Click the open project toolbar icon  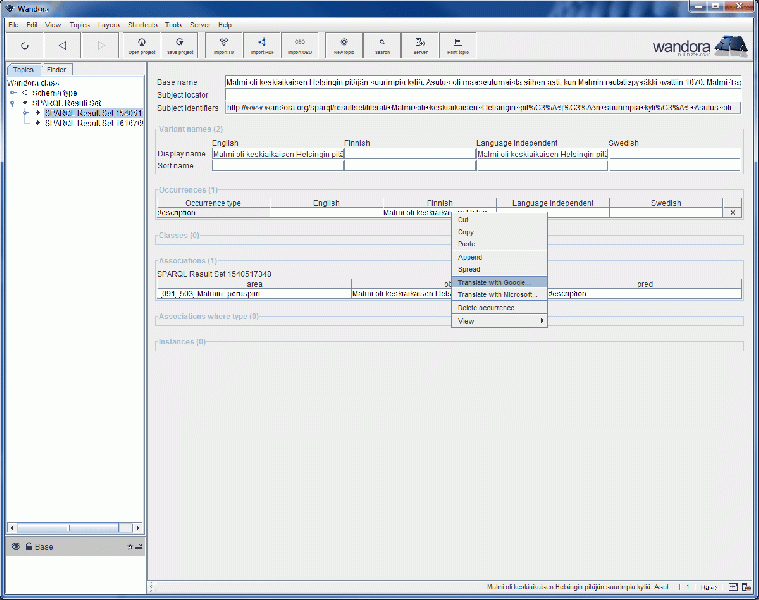(141, 45)
